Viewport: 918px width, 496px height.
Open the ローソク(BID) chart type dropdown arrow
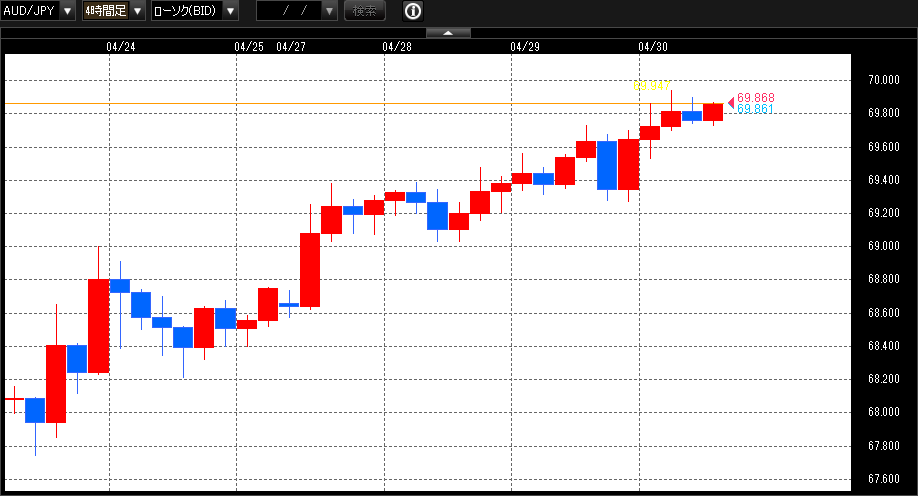point(231,11)
